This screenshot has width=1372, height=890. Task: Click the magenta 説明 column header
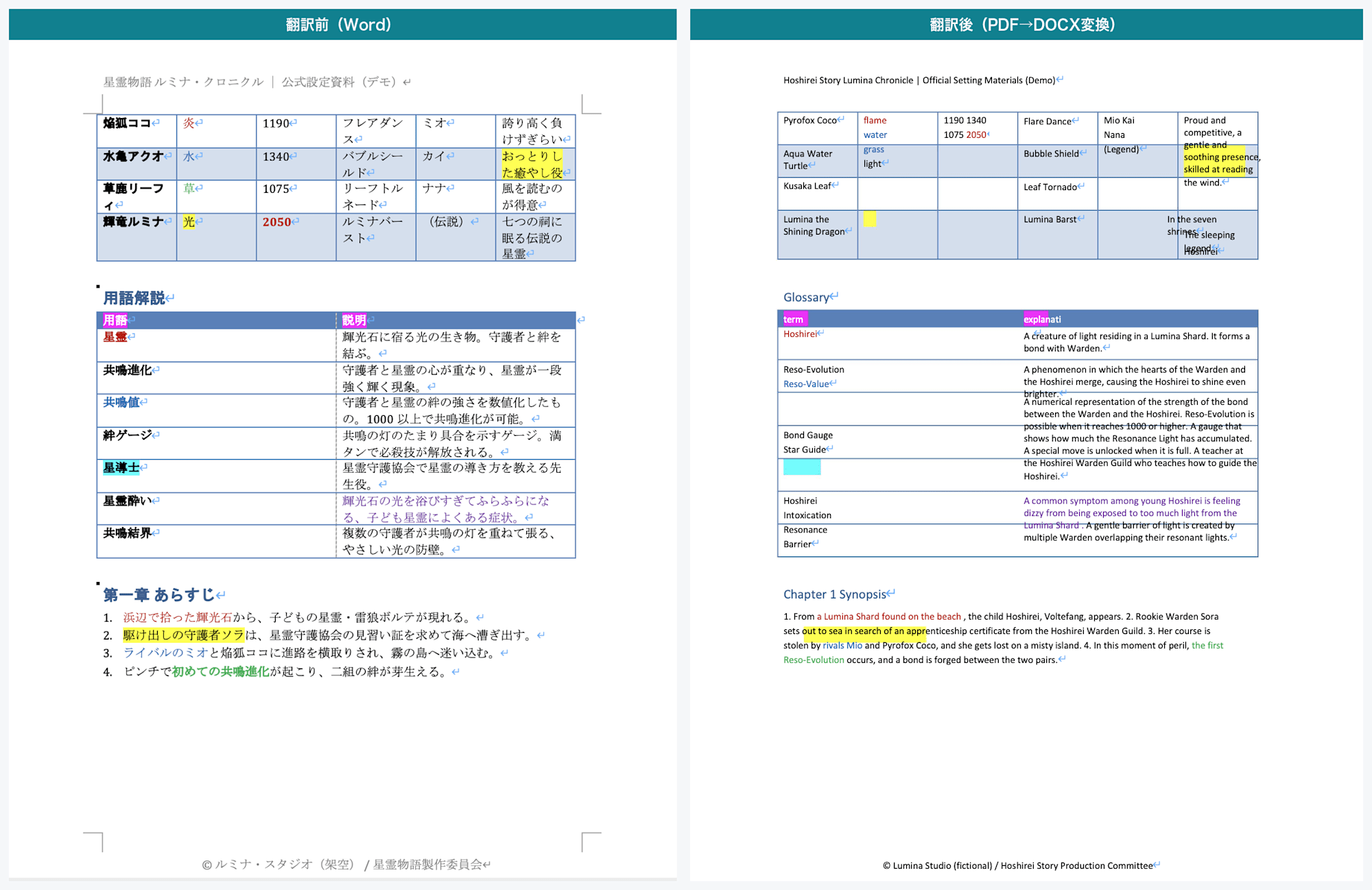pos(354,320)
